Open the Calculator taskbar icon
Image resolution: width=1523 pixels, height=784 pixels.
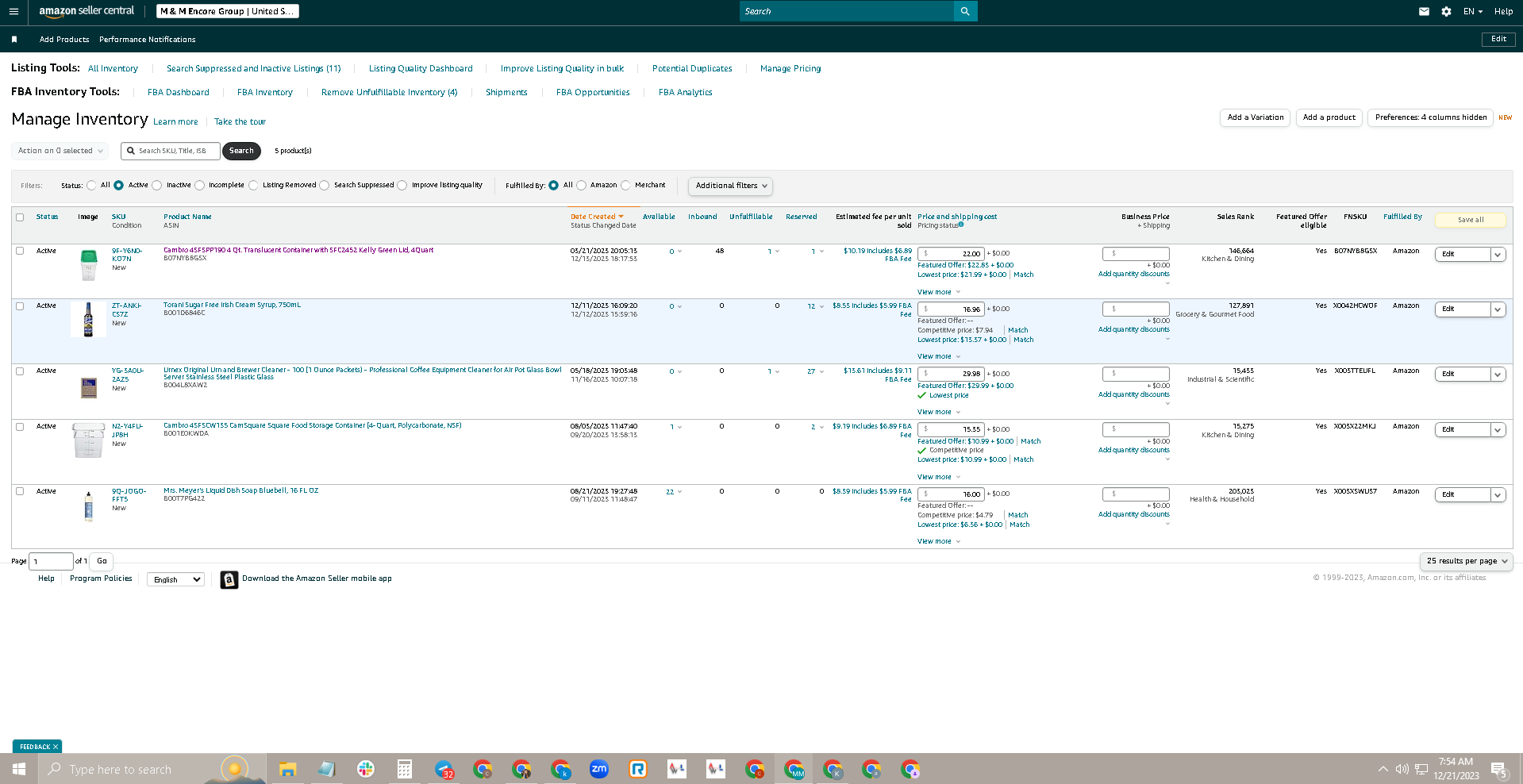click(405, 769)
